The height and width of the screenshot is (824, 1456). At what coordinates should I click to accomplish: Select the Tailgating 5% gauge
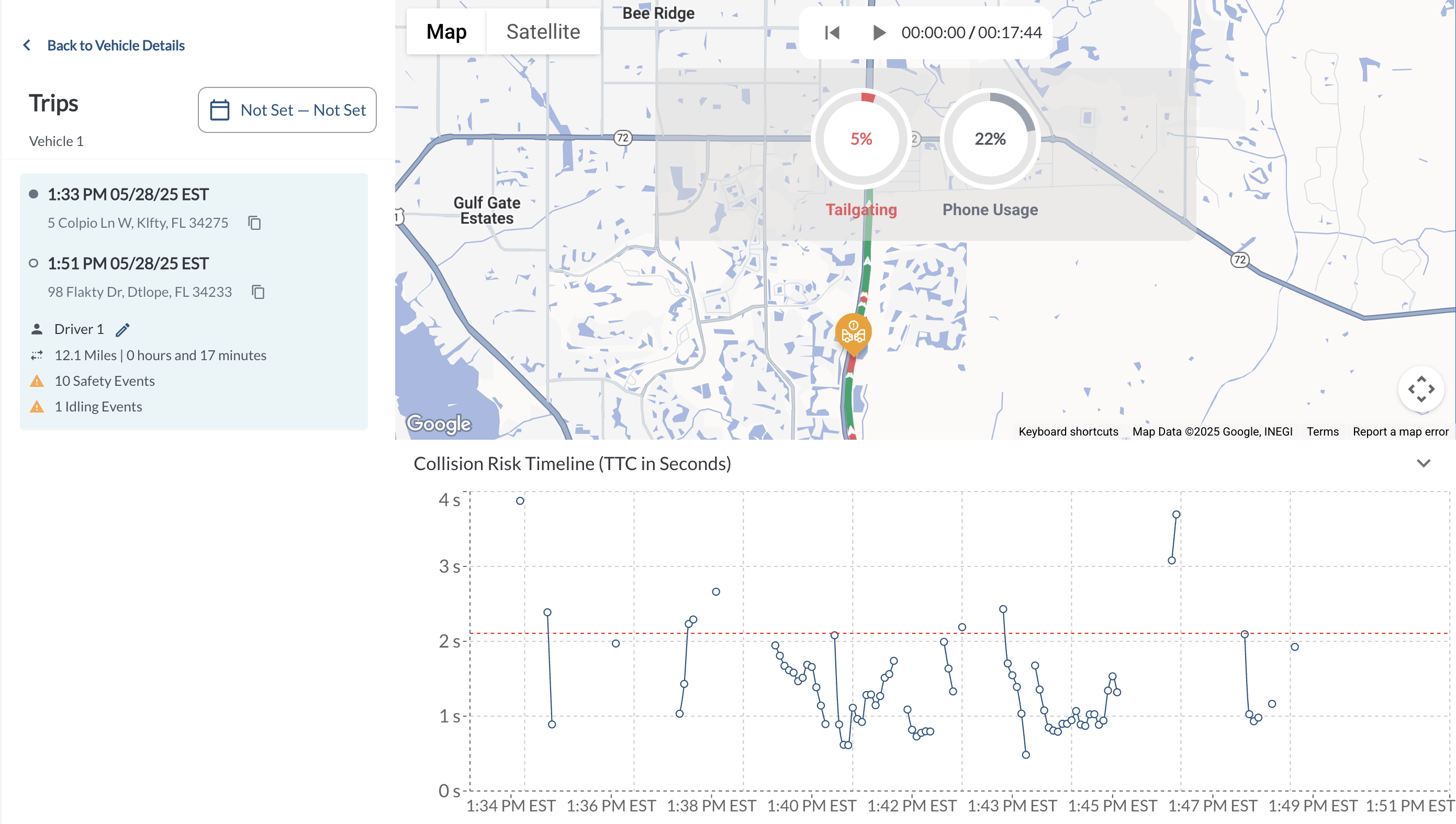coord(861,139)
